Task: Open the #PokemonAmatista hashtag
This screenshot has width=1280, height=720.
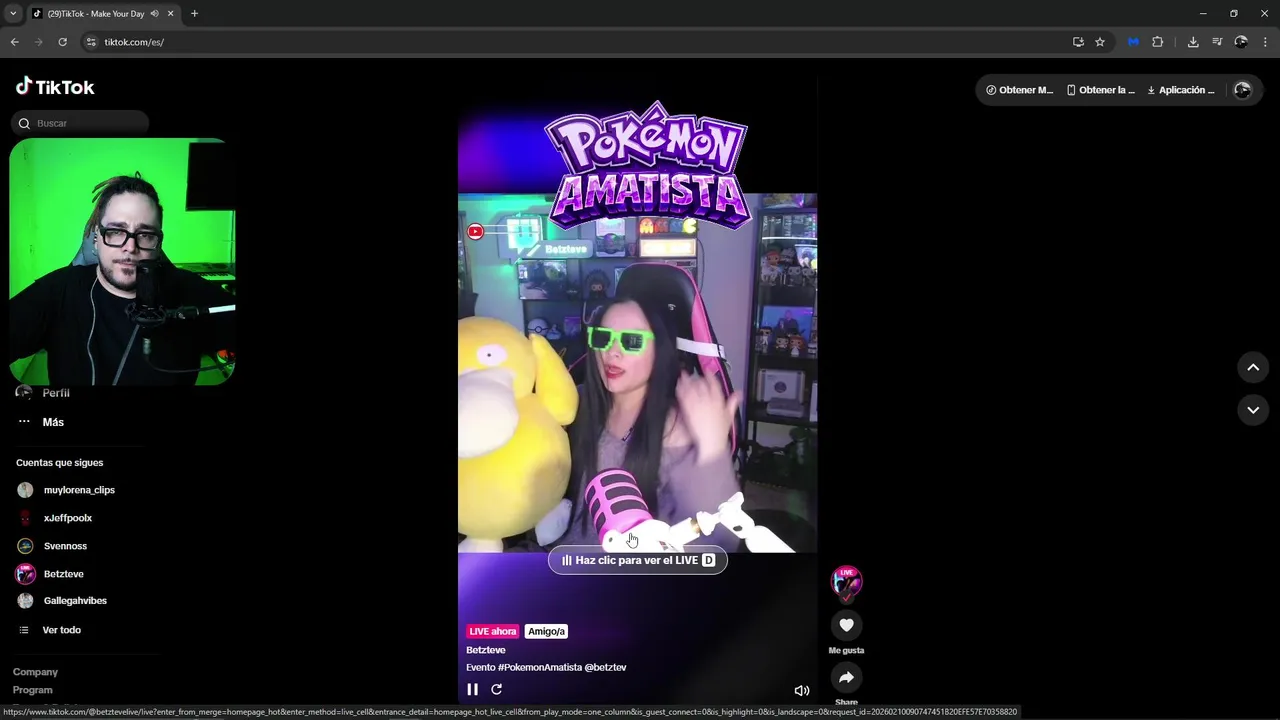Action: tap(540, 667)
